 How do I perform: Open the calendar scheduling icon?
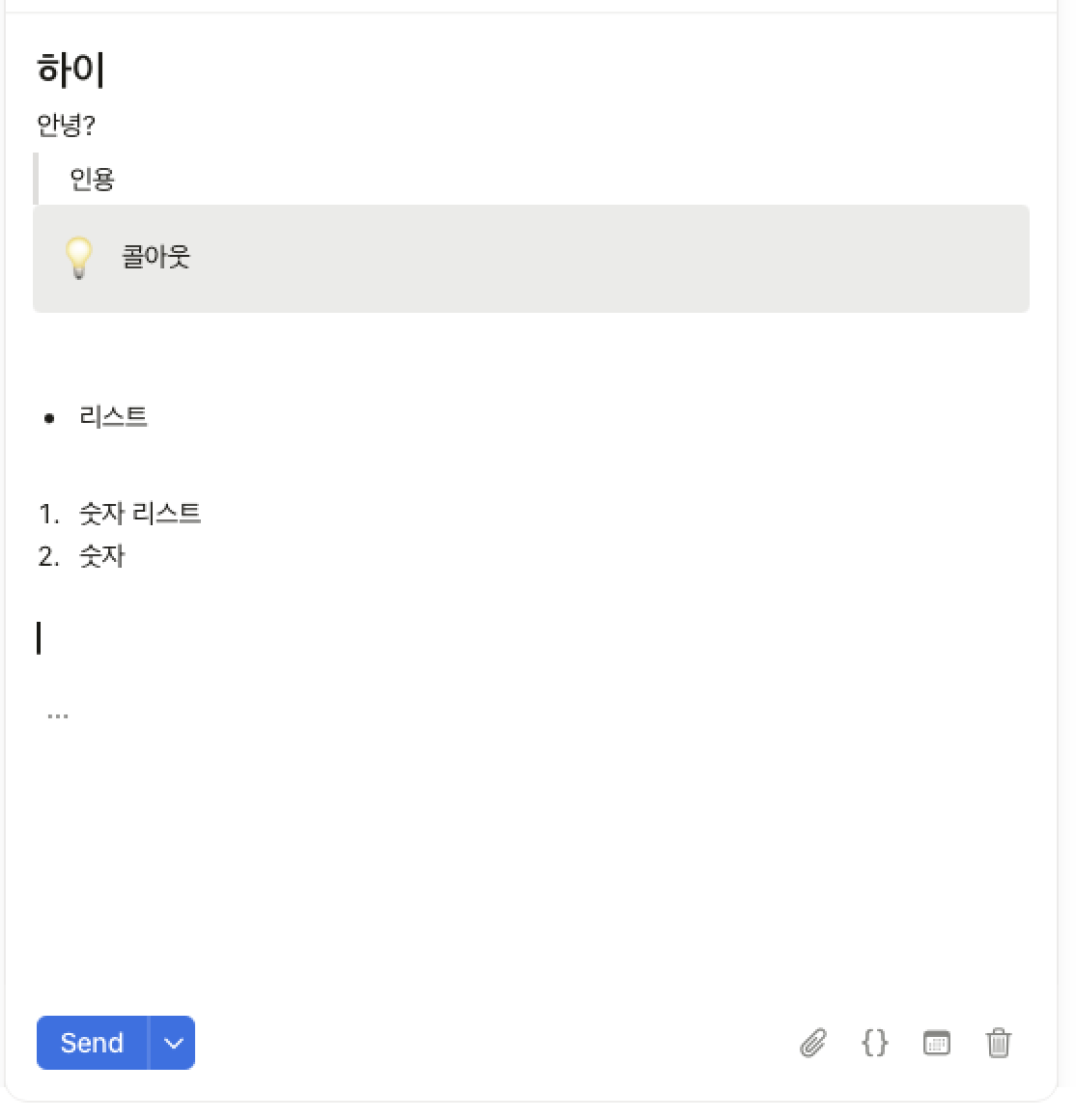(x=937, y=1043)
